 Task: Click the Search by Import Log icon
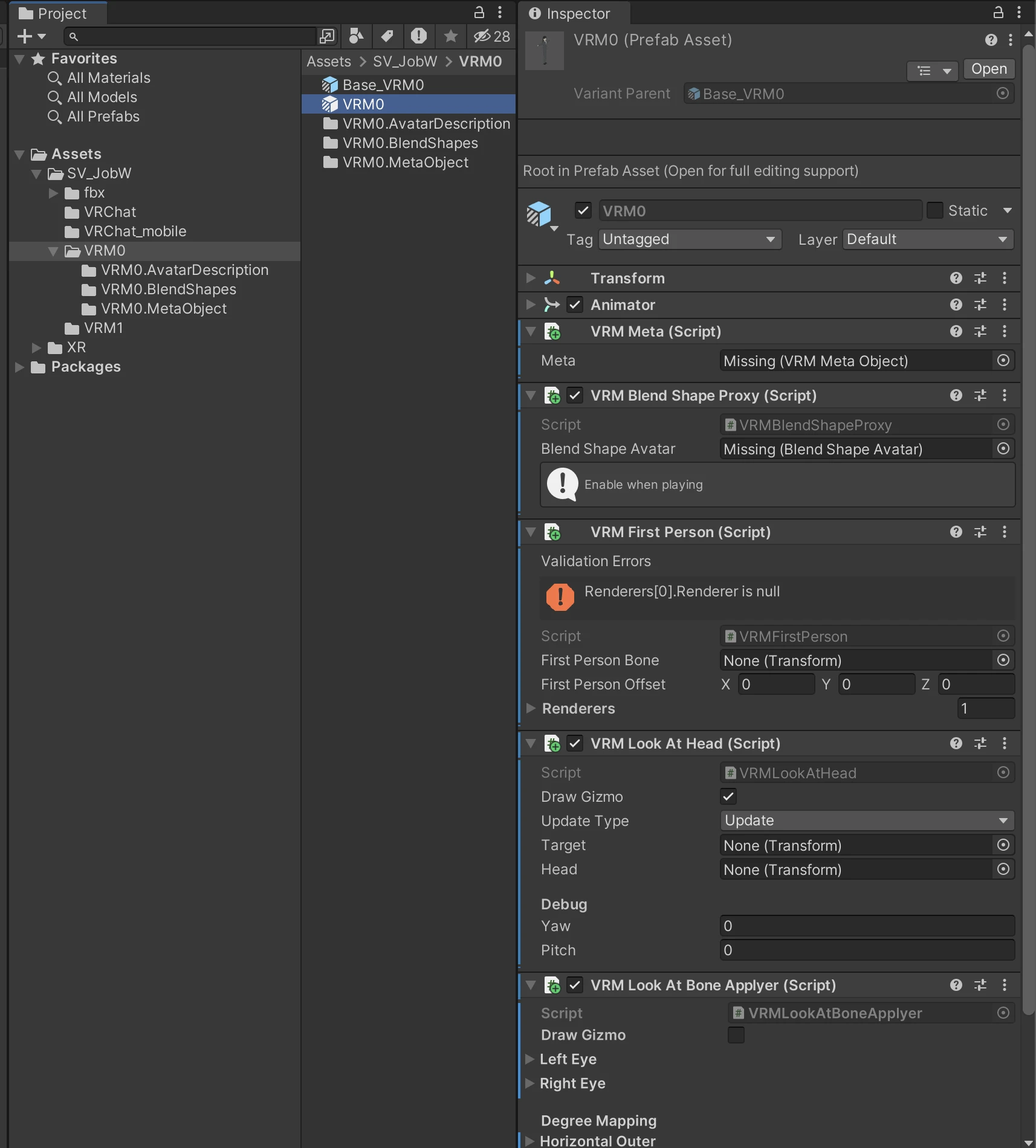(419, 36)
